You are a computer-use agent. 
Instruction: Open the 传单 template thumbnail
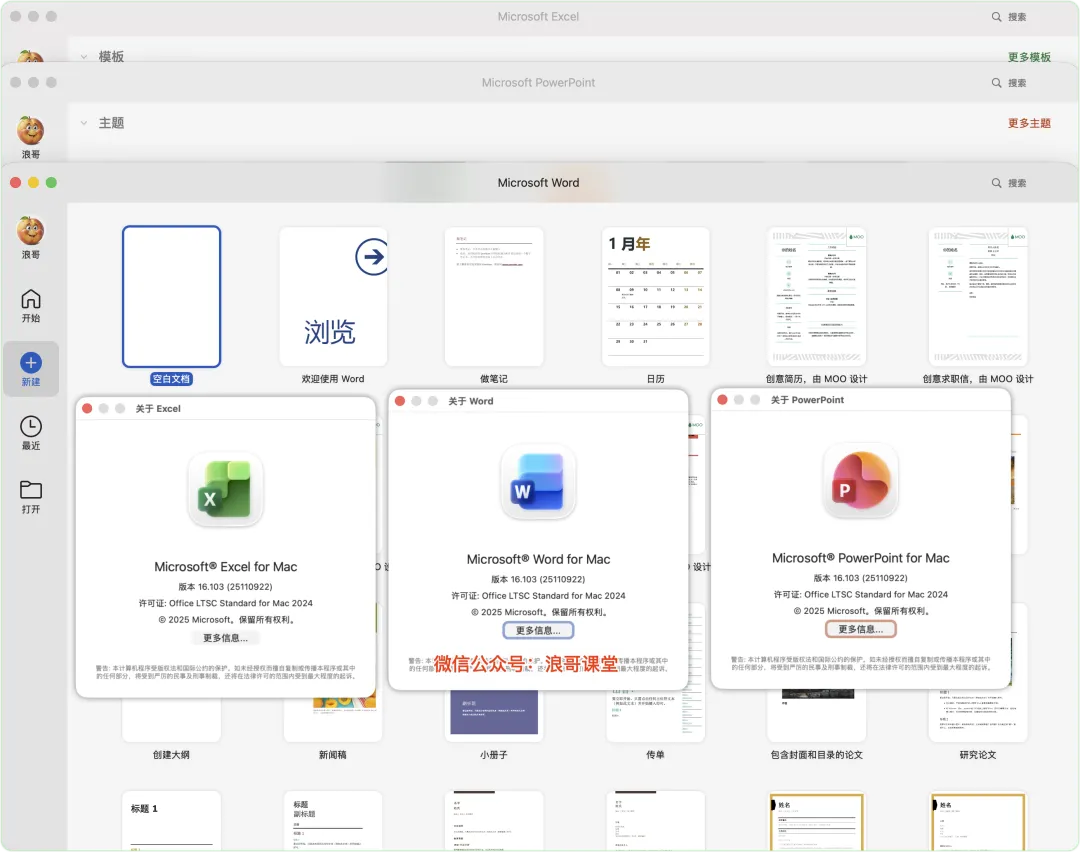click(655, 715)
